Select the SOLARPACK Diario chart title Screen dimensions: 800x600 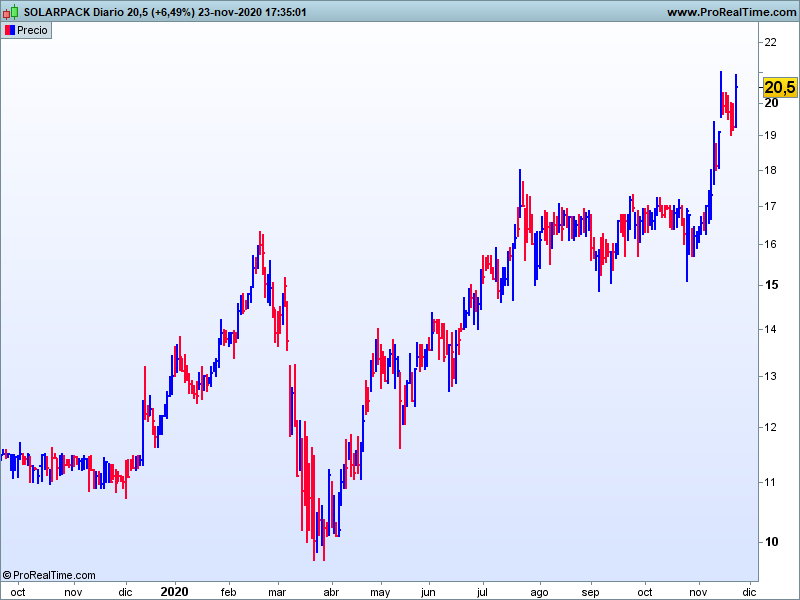click(x=165, y=12)
